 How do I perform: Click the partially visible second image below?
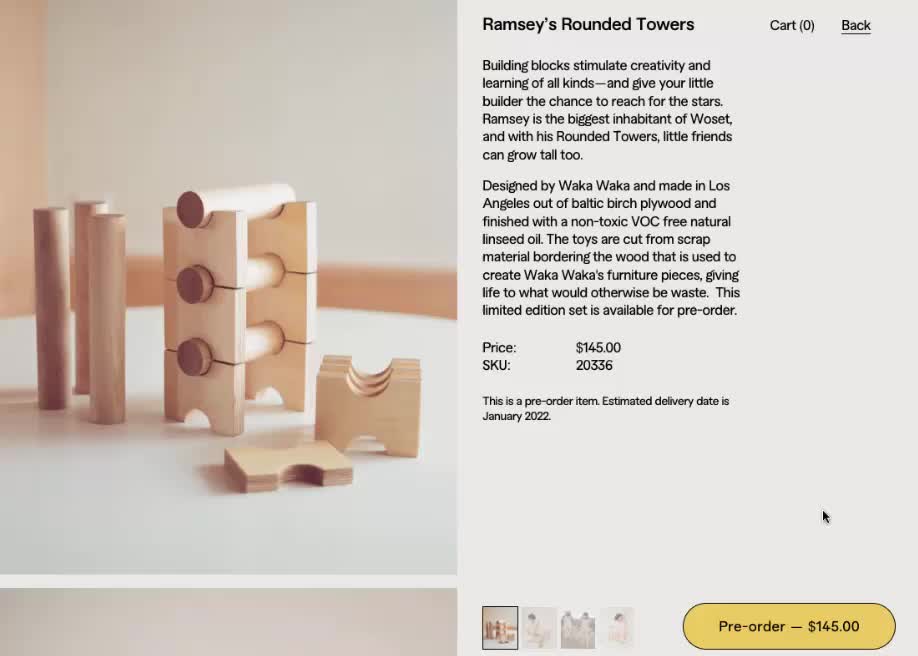pos(228,622)
